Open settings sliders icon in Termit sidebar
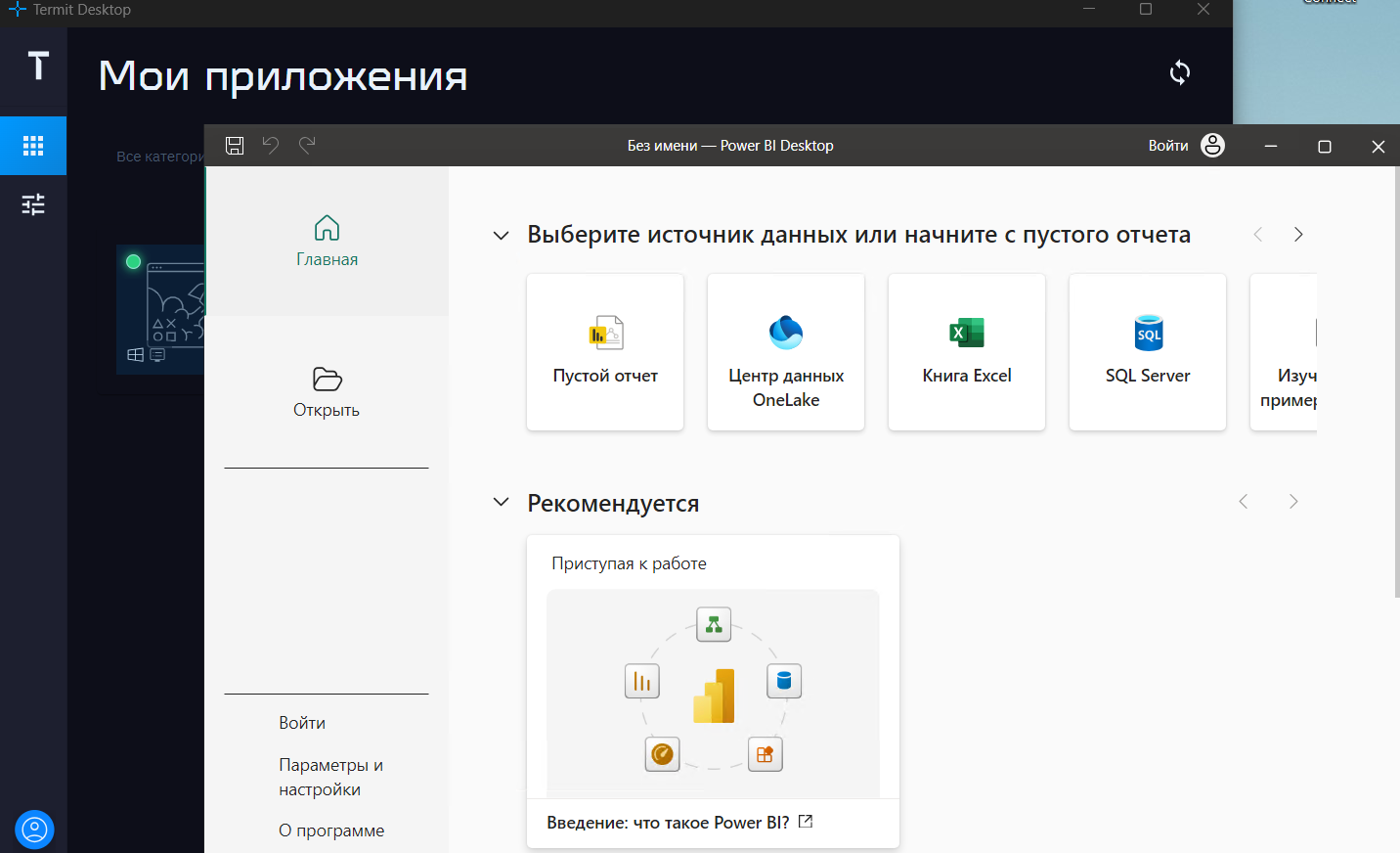 (33, 203)
